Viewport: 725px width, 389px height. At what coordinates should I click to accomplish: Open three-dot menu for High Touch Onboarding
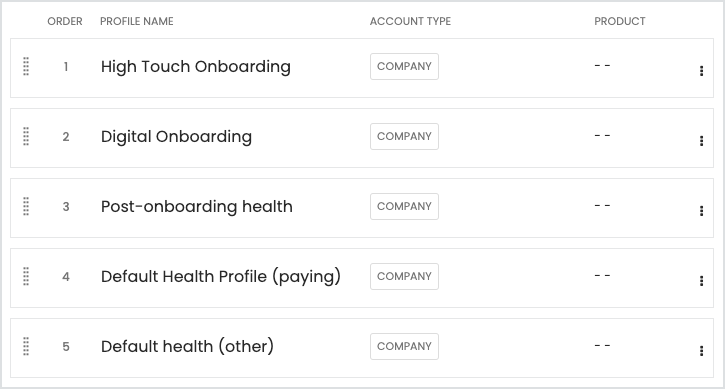[701, 71]
